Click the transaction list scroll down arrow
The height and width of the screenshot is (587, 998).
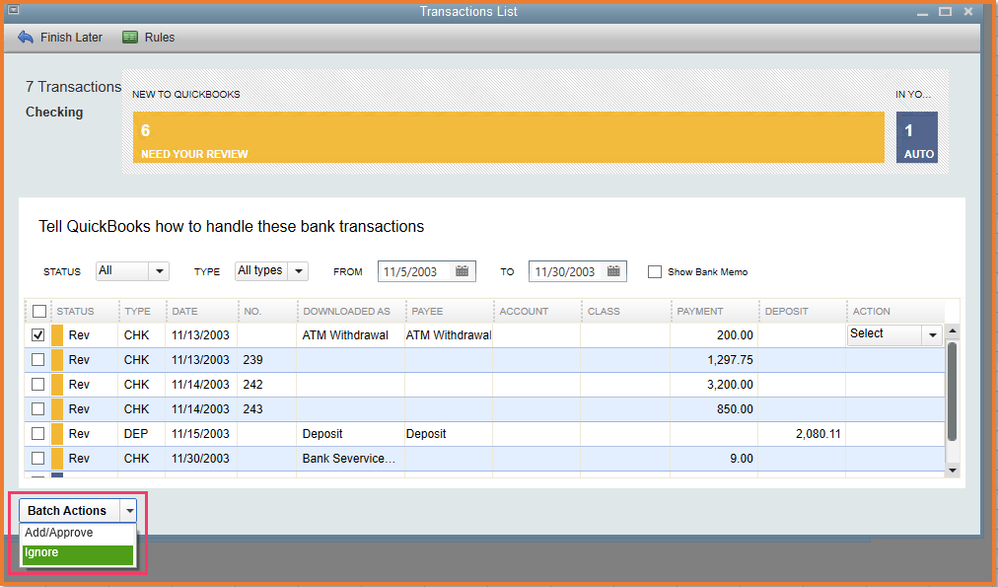click(952, 470)
